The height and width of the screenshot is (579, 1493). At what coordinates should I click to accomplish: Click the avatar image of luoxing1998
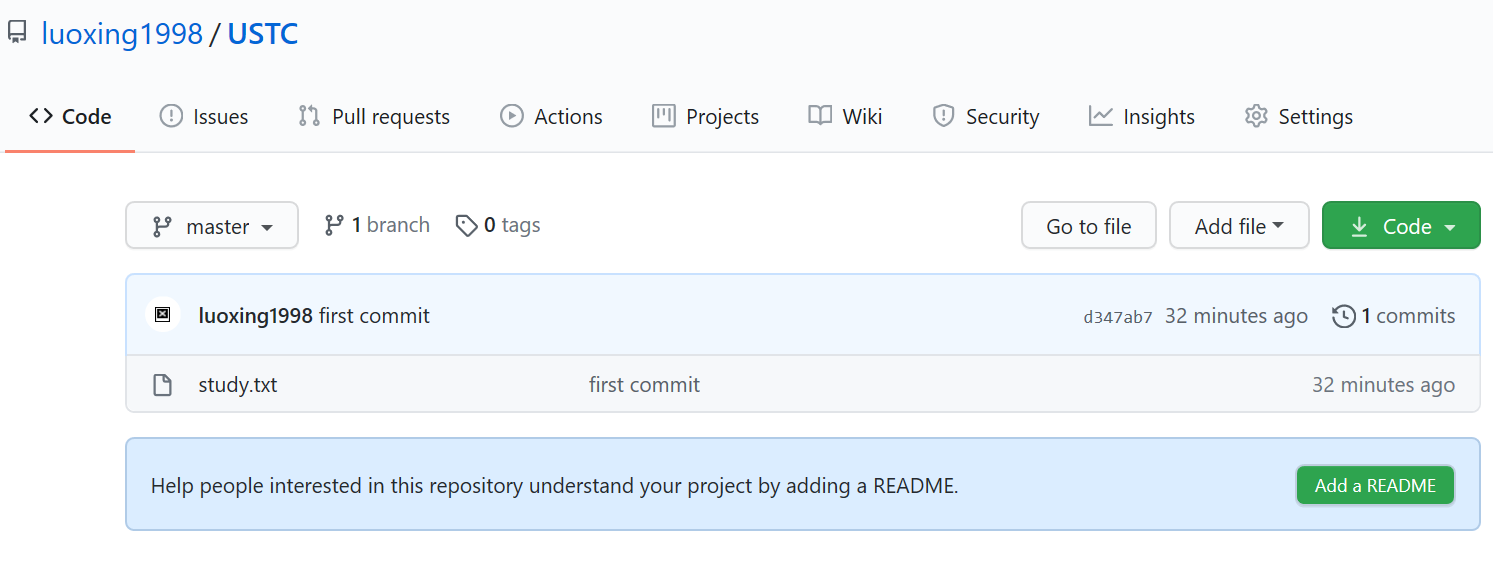coord(163,315)
